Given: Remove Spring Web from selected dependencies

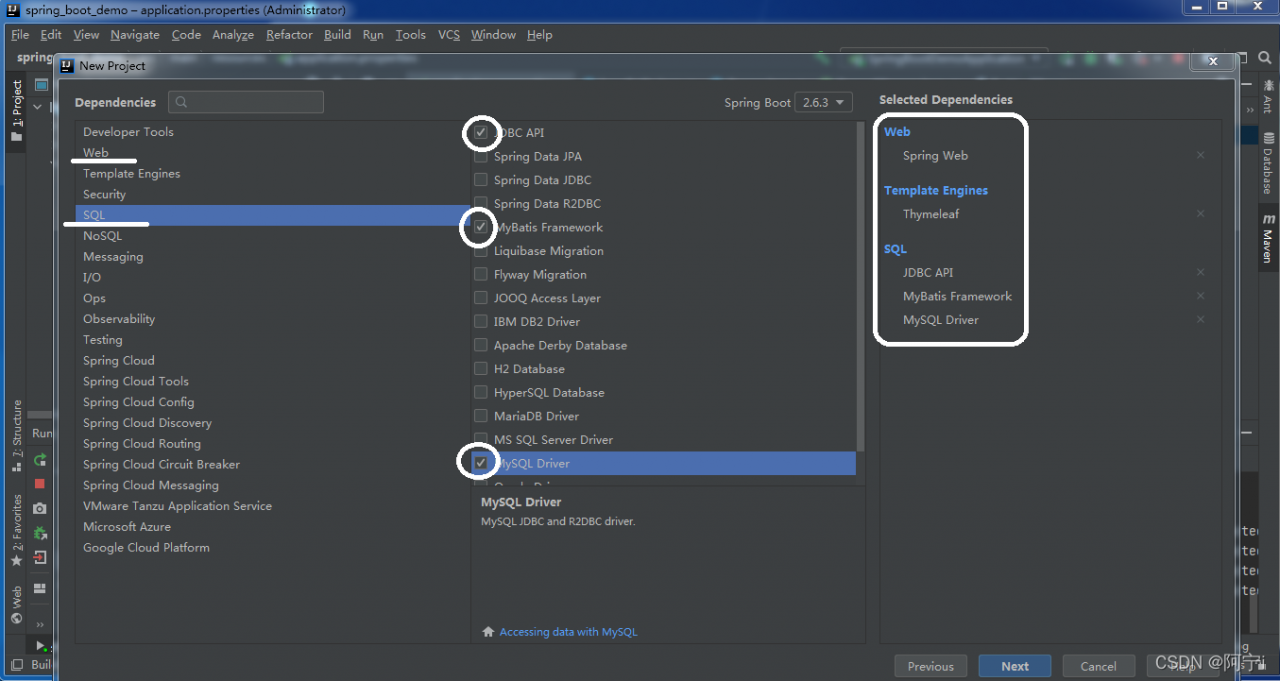Looking at the screenshot, I should [1201, 156].
